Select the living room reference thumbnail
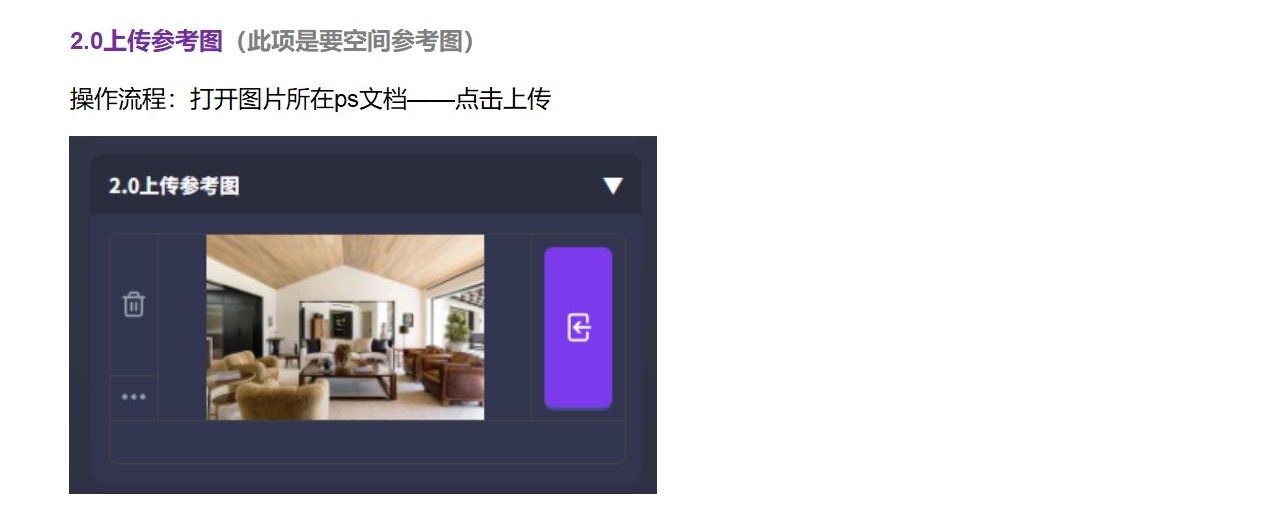Image resolution: width=1280 pixels, height=530 pixels. 345,327
